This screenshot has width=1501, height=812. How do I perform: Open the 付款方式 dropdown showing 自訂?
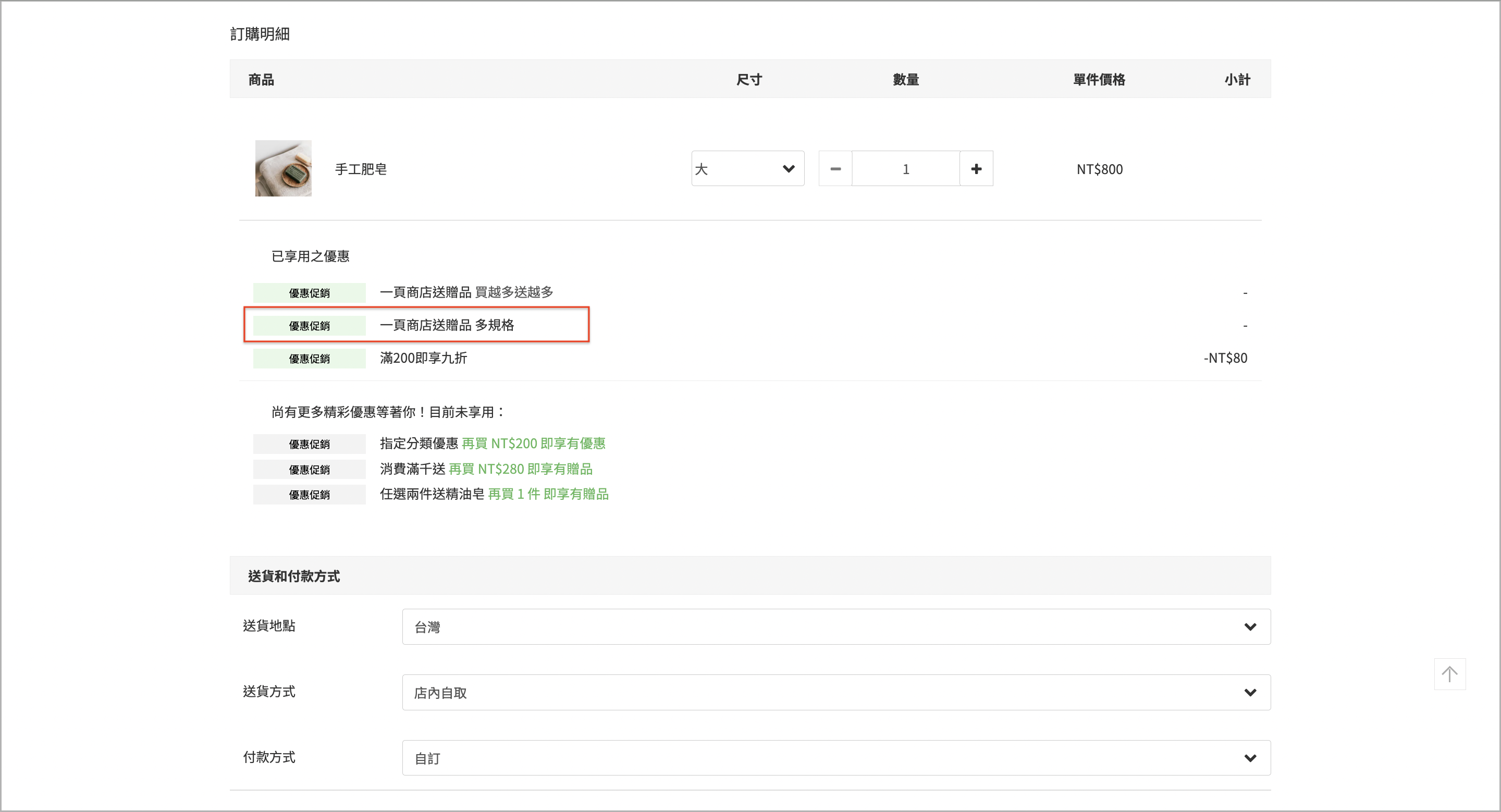click(836, 758)
